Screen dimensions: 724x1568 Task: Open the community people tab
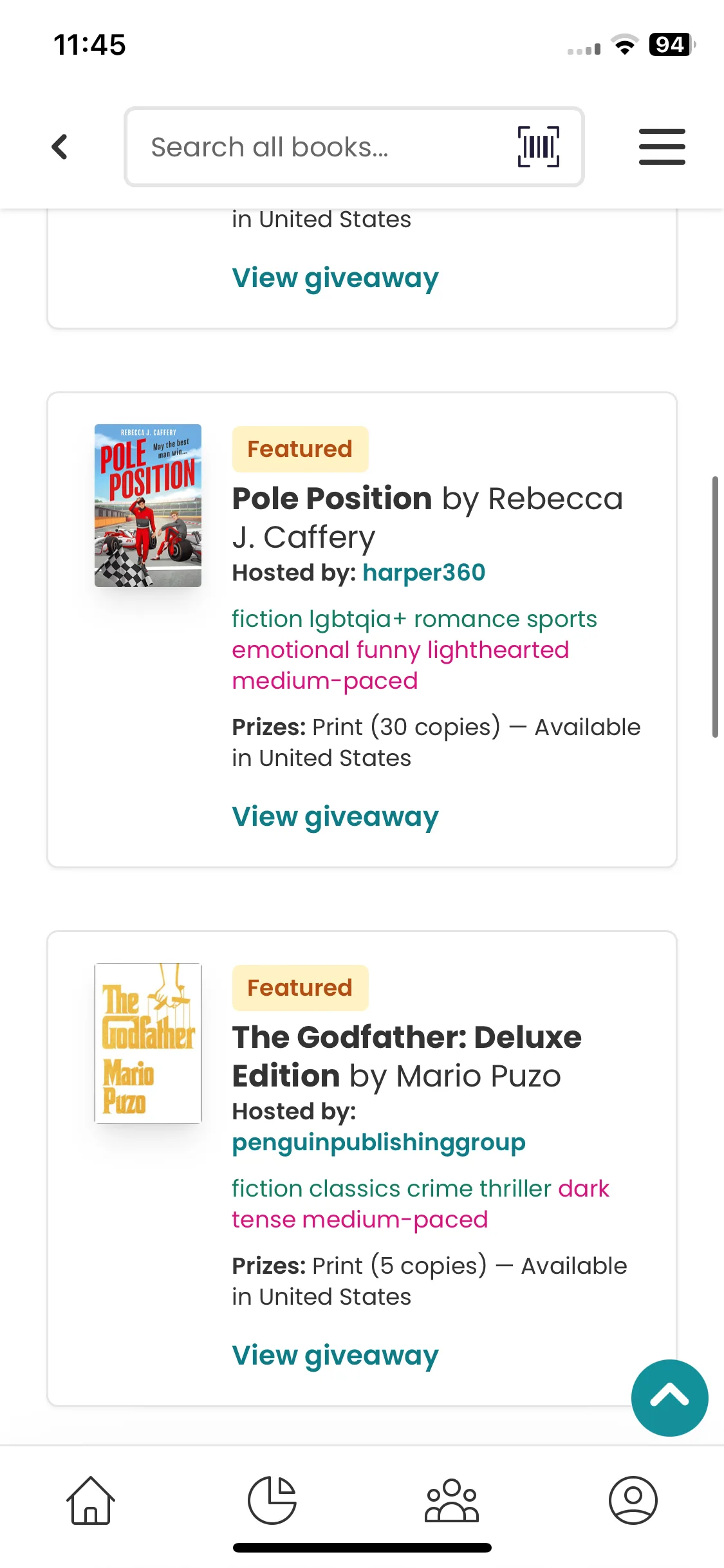click(452, 1500)
